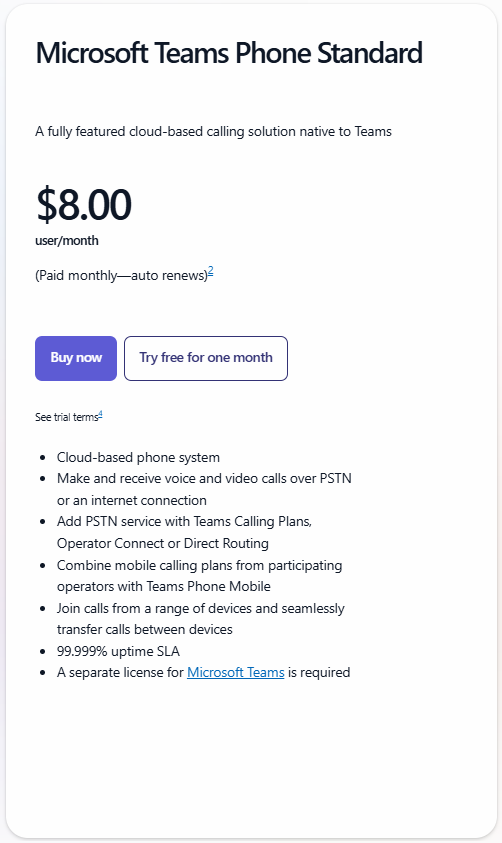Image resolution: width=502 pixels, height=843 pixels.
Task: Open footnote 2 beside auto renews
Action: tap(211, 271)
